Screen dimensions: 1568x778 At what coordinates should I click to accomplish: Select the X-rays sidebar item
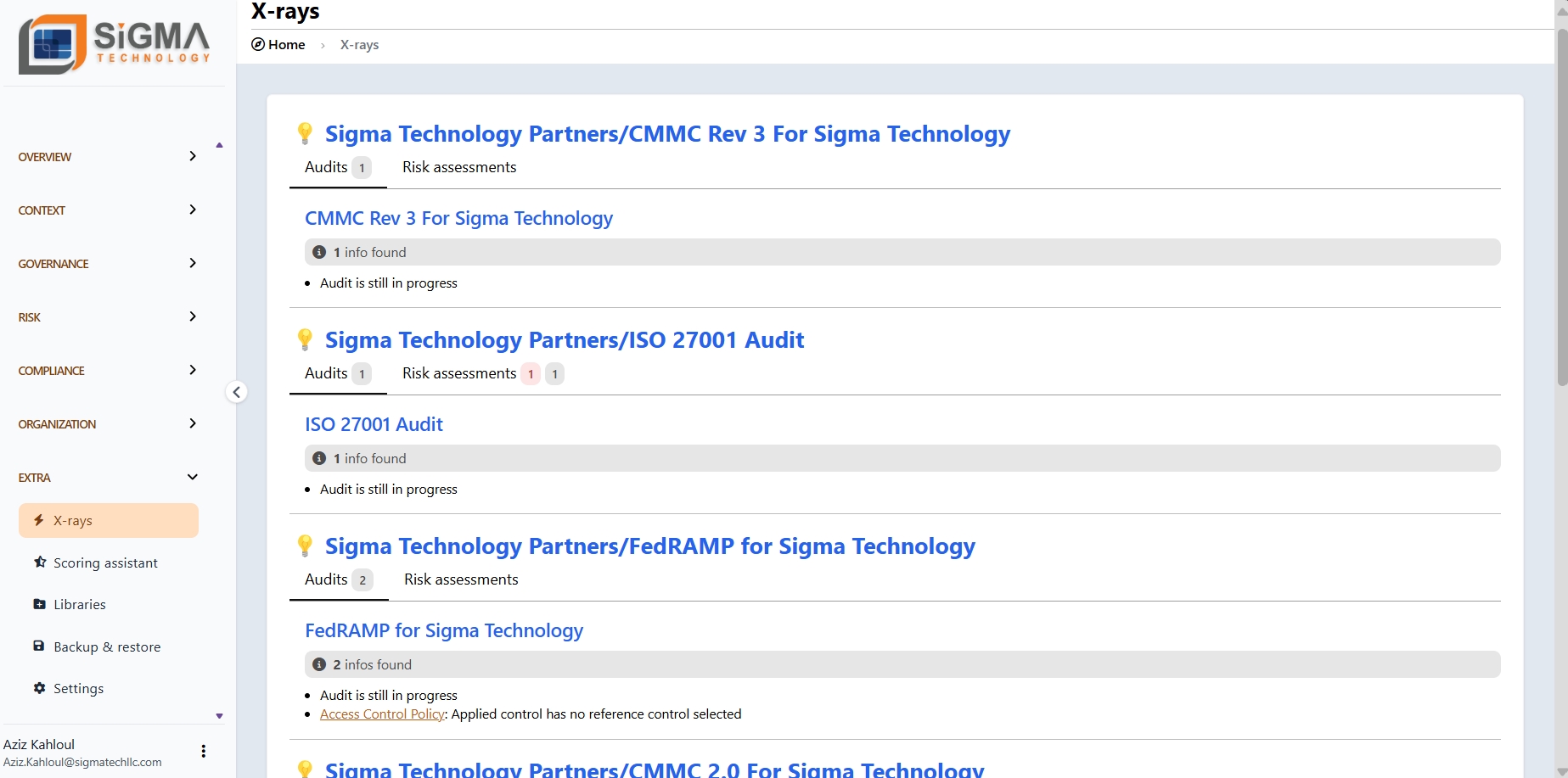[109, 520]
